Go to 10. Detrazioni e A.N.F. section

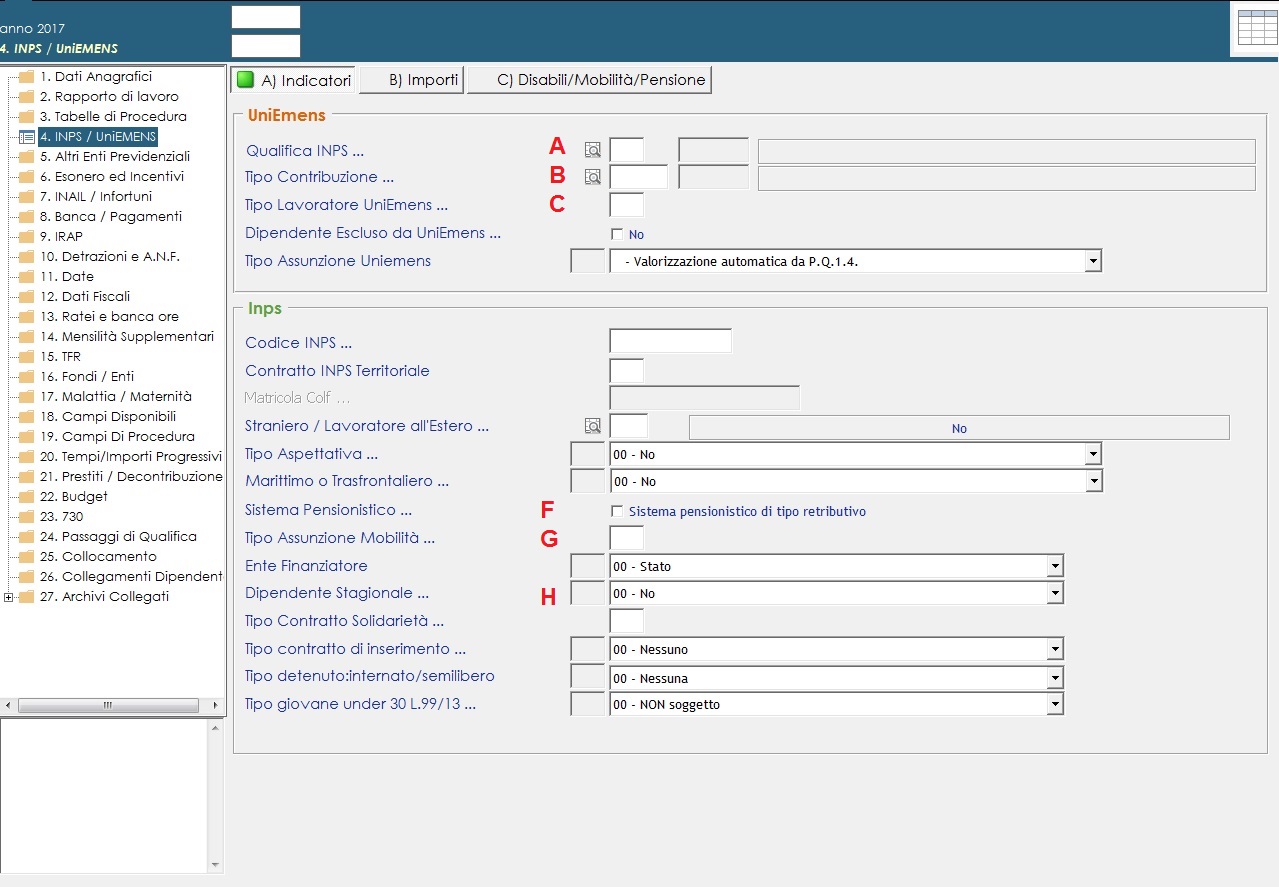tap(109, 256)
